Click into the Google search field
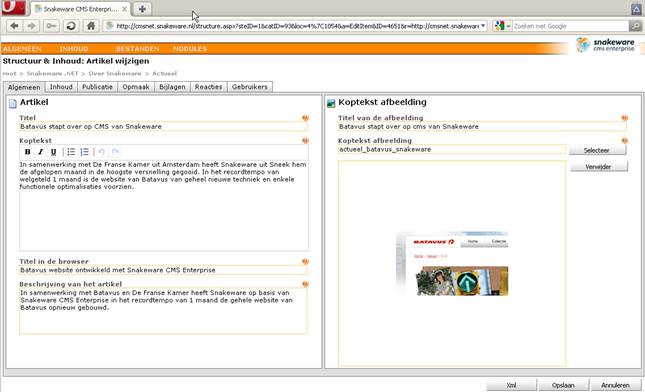 [x=570, y=26]
